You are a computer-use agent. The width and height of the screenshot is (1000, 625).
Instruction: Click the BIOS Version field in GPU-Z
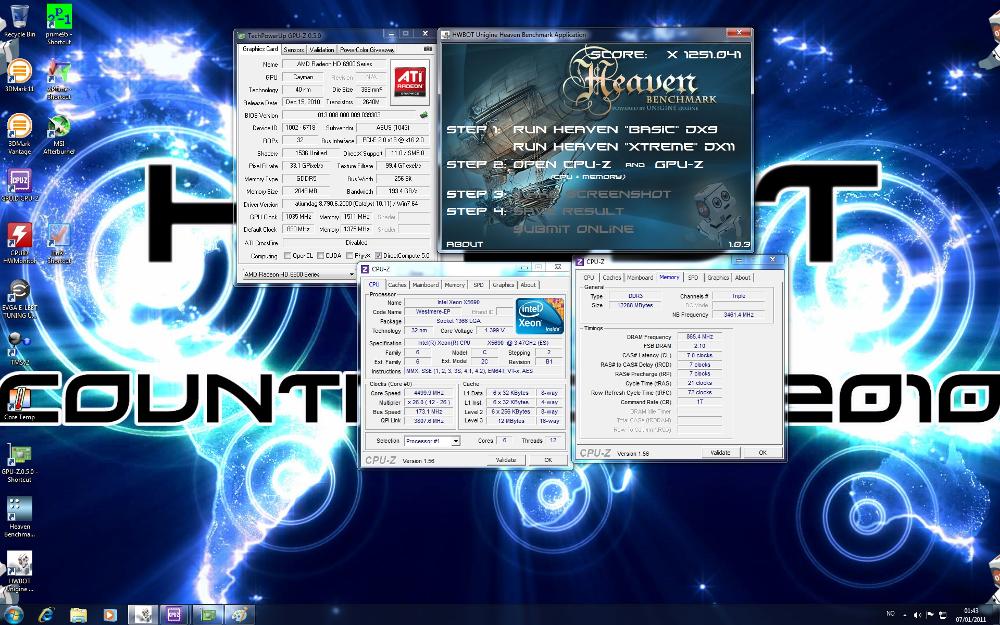tap(349, 115)
